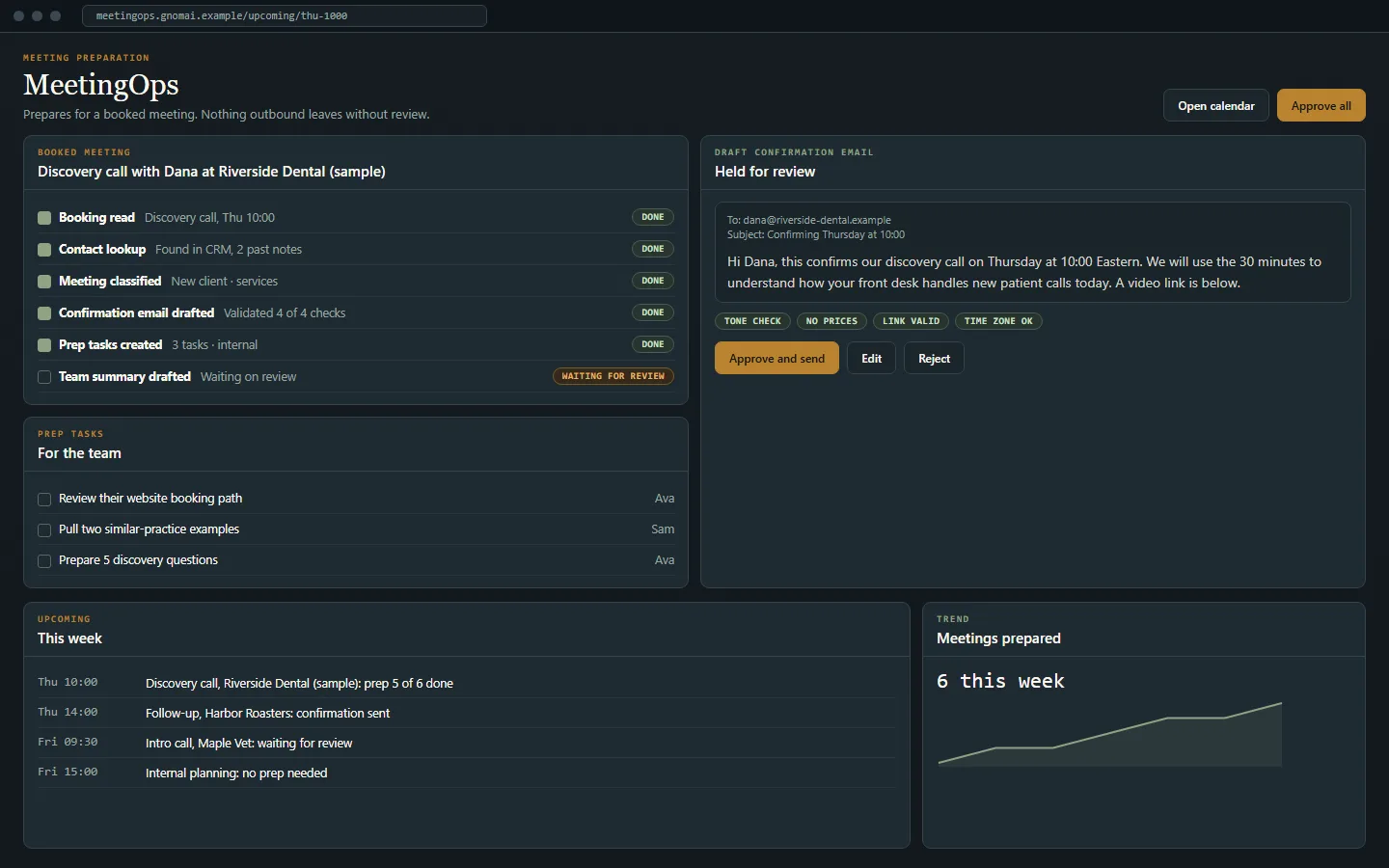The width and height of the screenshot is (1389, 868).
Task: Toggle the Contact lookup checkbox
Action: pyautogui.click(x=44, y=250)
